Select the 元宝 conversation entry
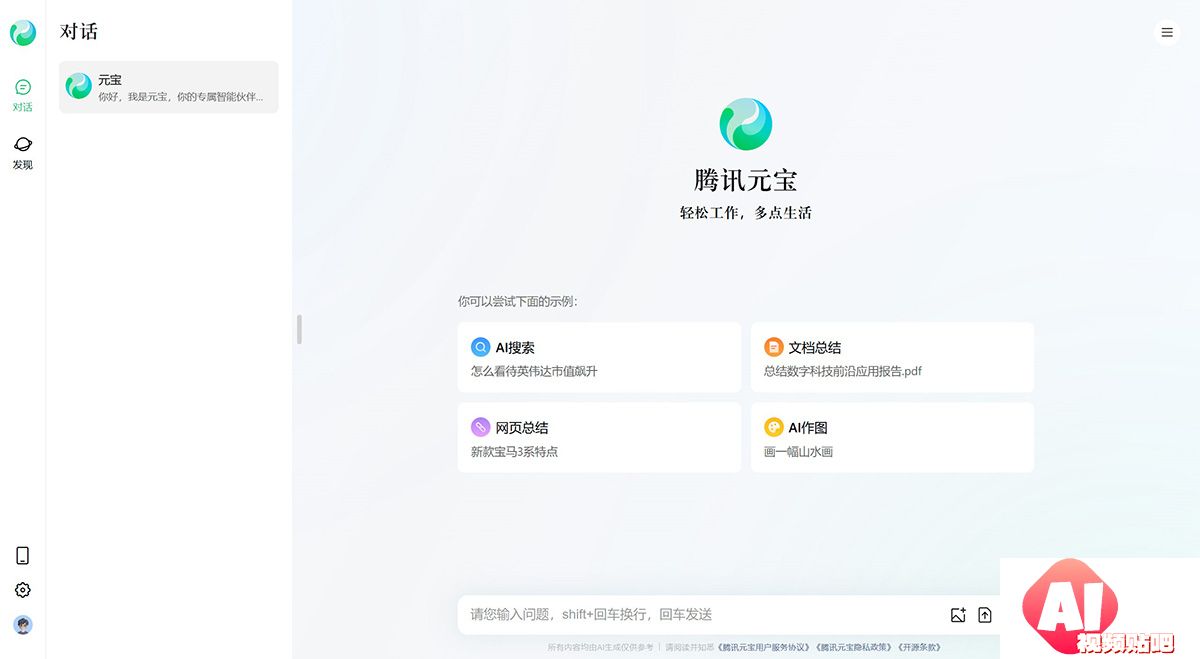Image resolution: width=1200 pixels, height=659 pixels. [169, 87]
